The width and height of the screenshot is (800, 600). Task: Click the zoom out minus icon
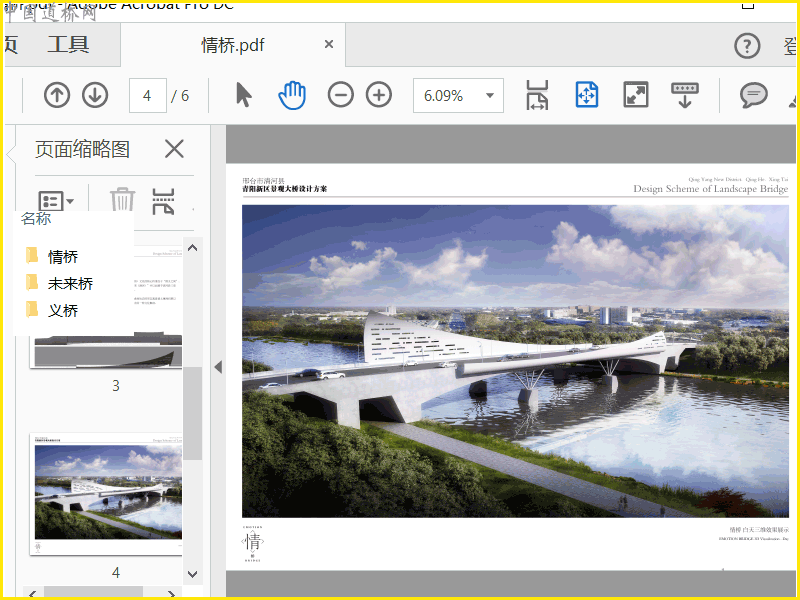(x=341, y=95)
